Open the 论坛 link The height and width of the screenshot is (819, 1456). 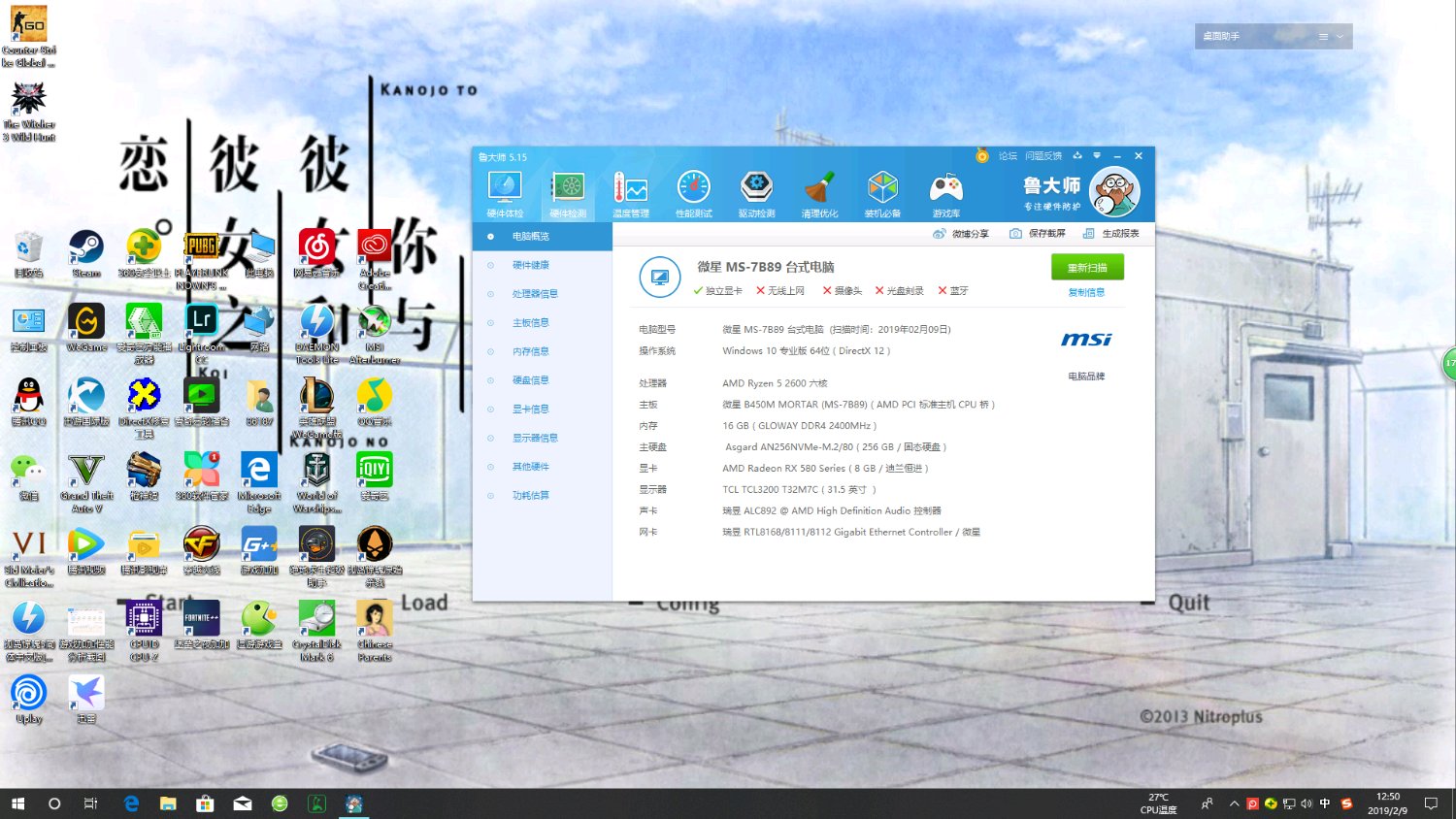[x=1008, y=156]
